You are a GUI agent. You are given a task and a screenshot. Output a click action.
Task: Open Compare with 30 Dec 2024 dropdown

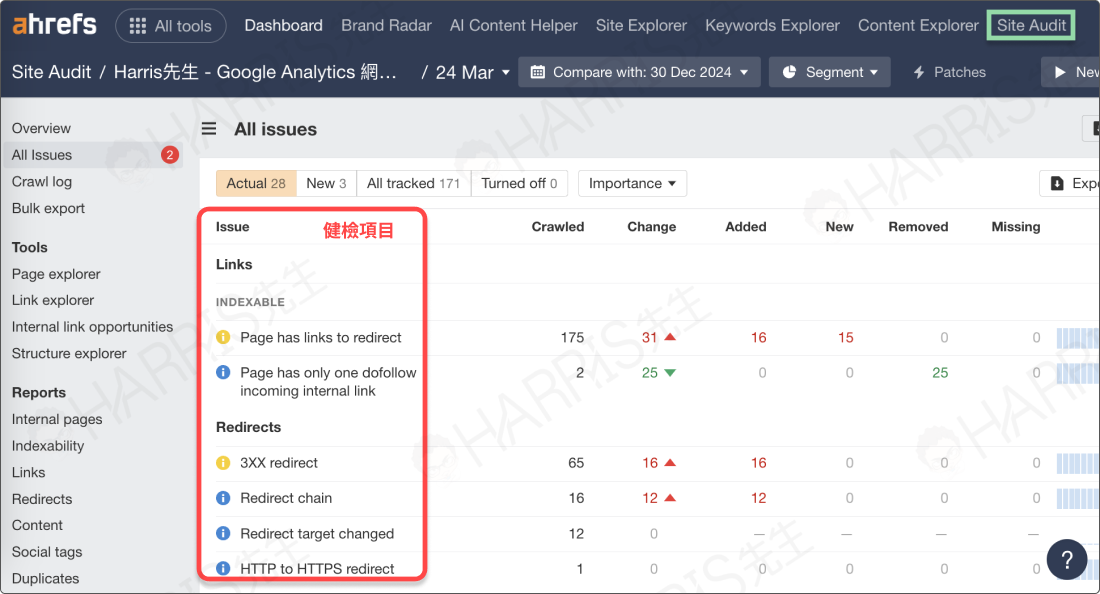[639, 72]
